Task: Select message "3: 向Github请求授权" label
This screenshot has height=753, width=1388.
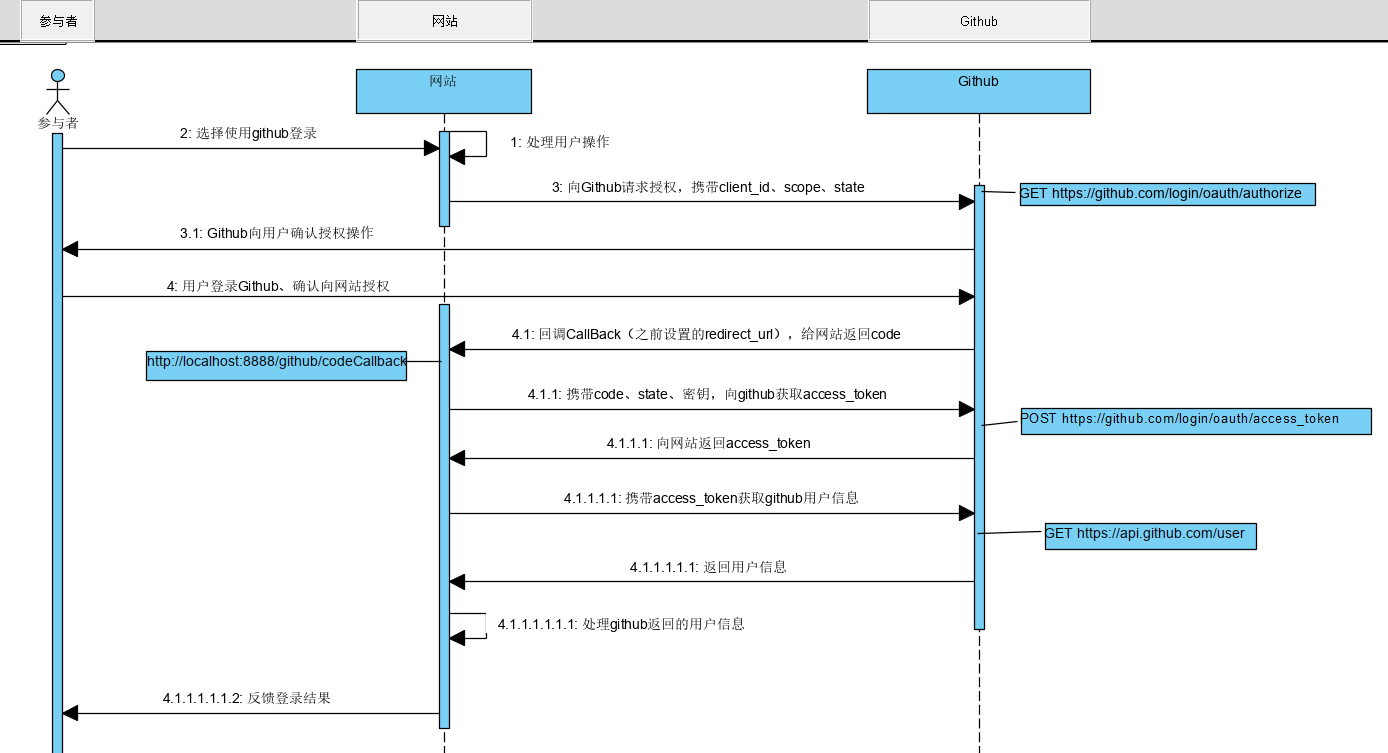Action: point(708,187)
